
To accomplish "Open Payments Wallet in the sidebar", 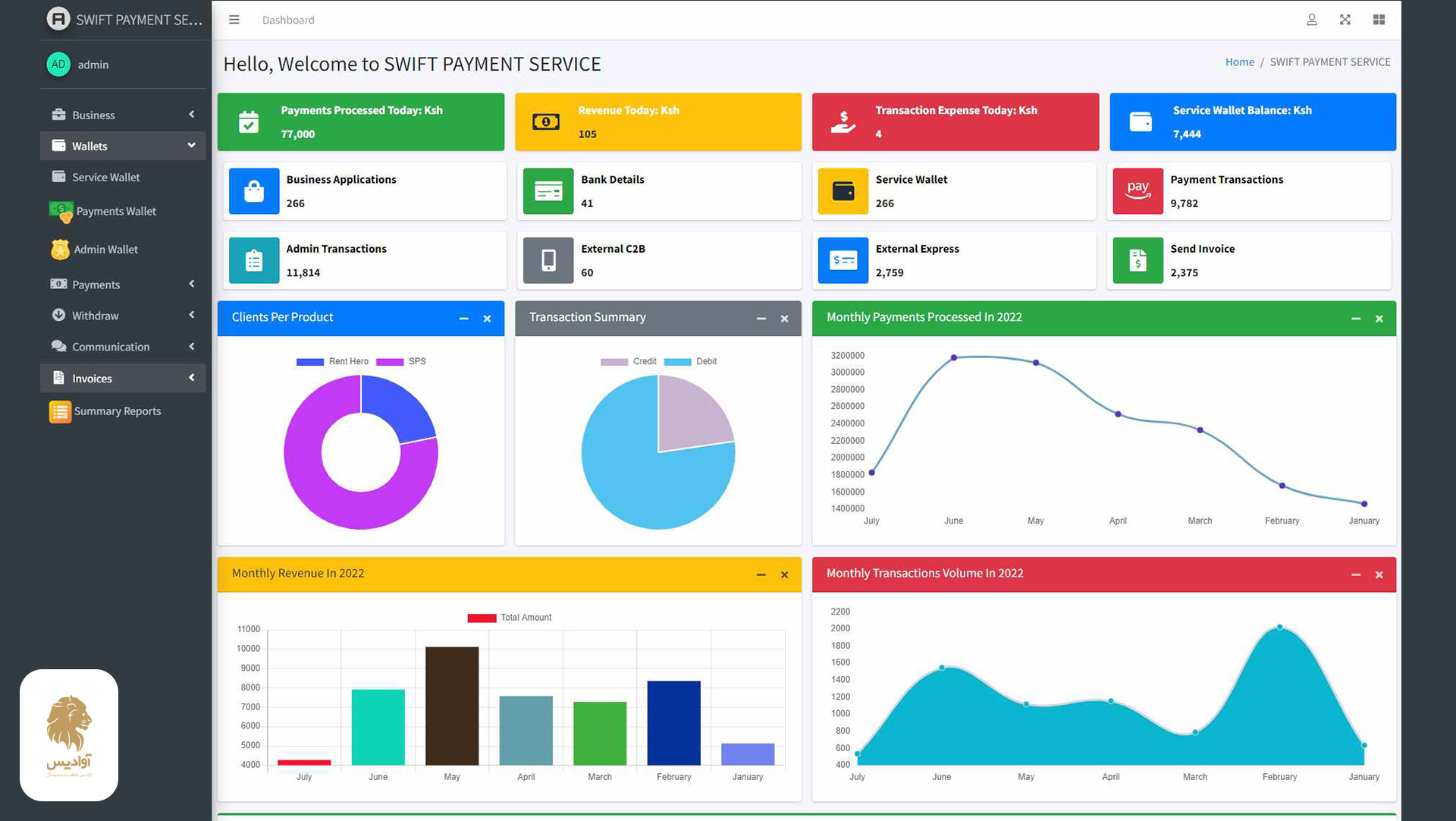I will 123,212.
